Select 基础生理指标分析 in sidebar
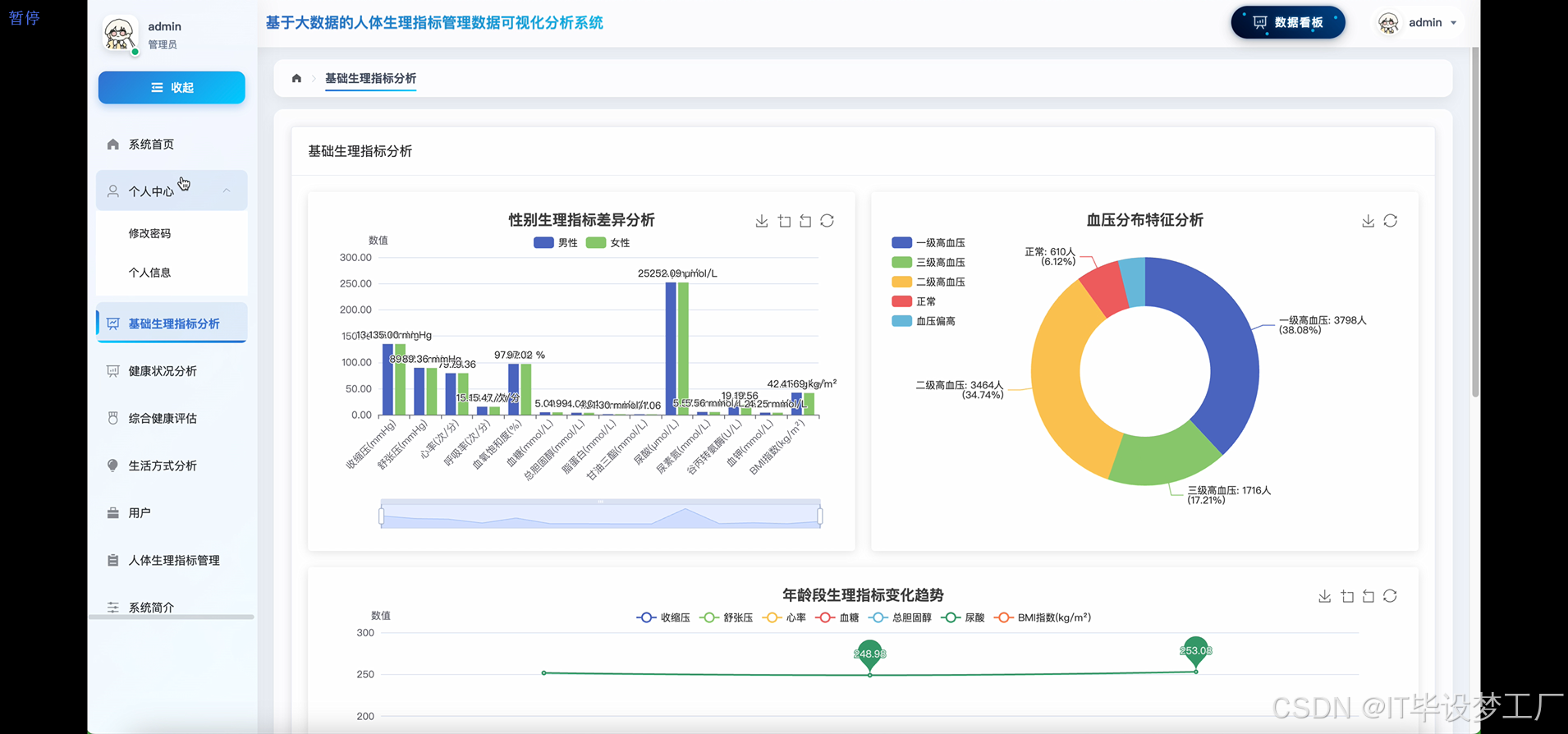Image resolution: width=1568 pixels, height=734 pixels. pos(172,323)
